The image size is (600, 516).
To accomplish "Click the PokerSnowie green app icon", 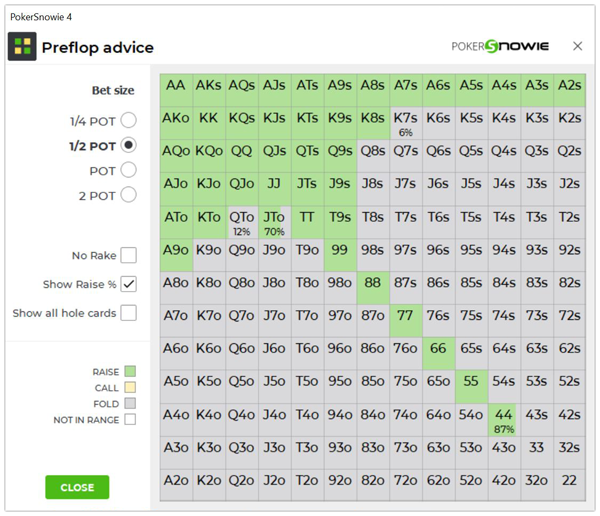I will (x=22, y=47).
